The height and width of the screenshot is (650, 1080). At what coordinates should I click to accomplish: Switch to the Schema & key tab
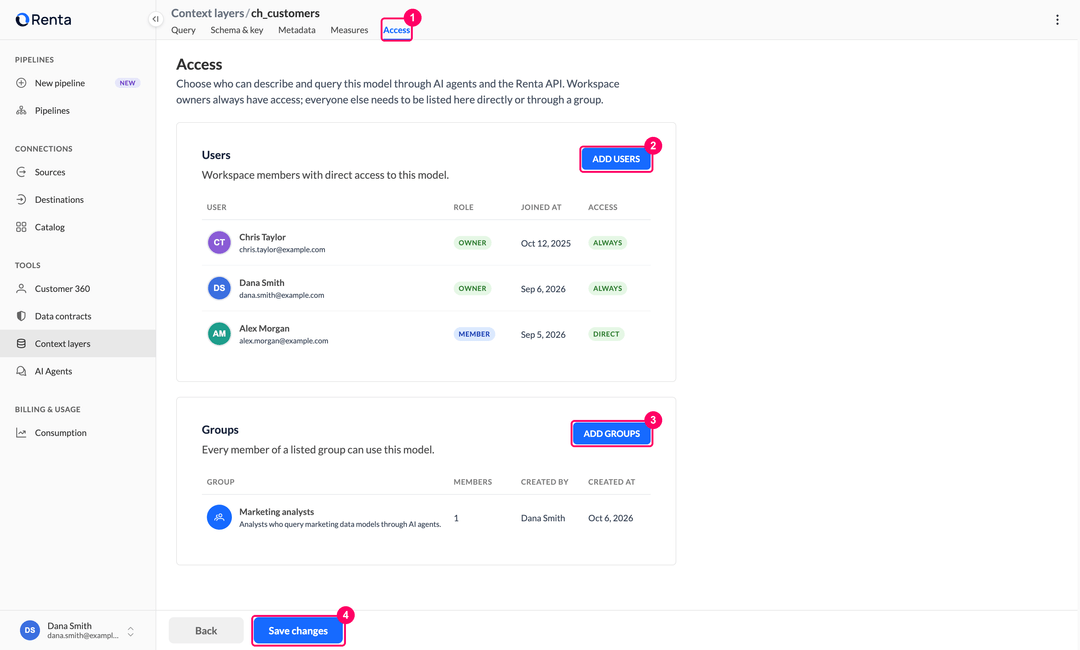click(237, 30)
